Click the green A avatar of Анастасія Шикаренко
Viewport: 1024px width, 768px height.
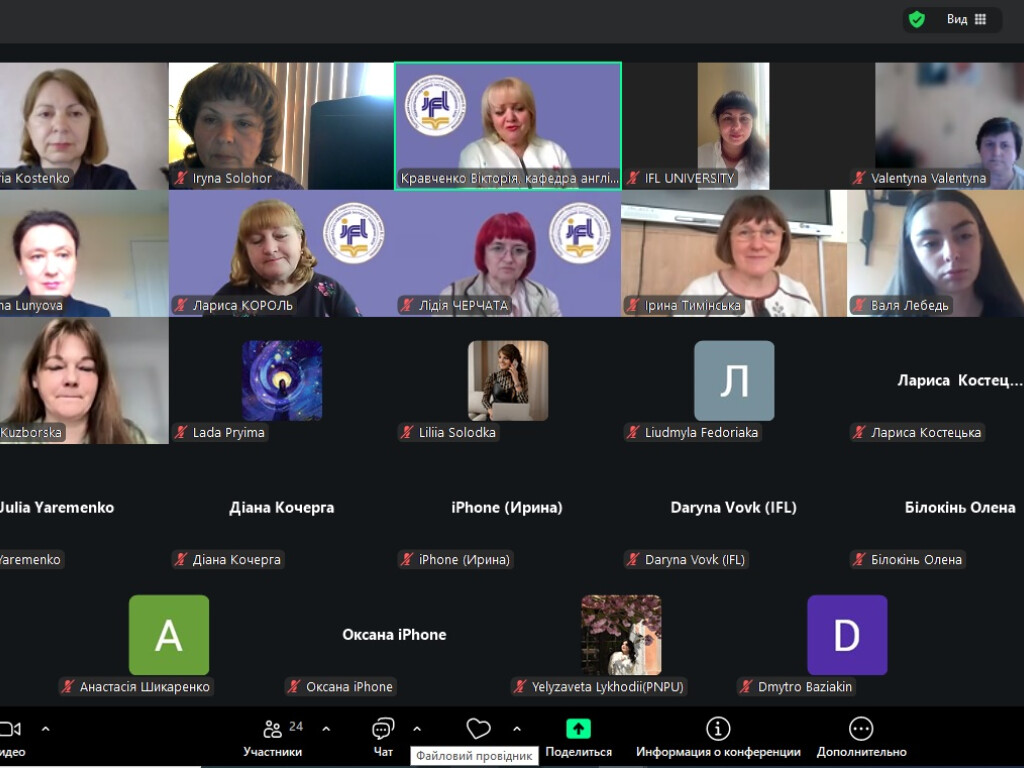tap(168, 635)
